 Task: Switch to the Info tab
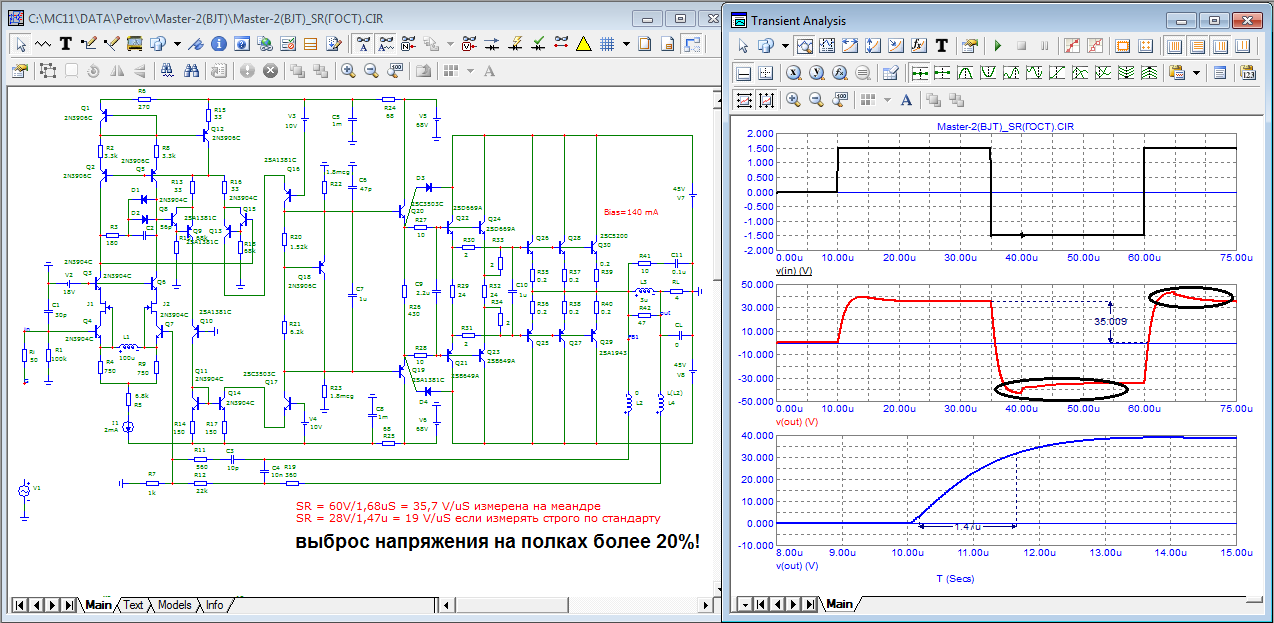(x=214, y=605)
